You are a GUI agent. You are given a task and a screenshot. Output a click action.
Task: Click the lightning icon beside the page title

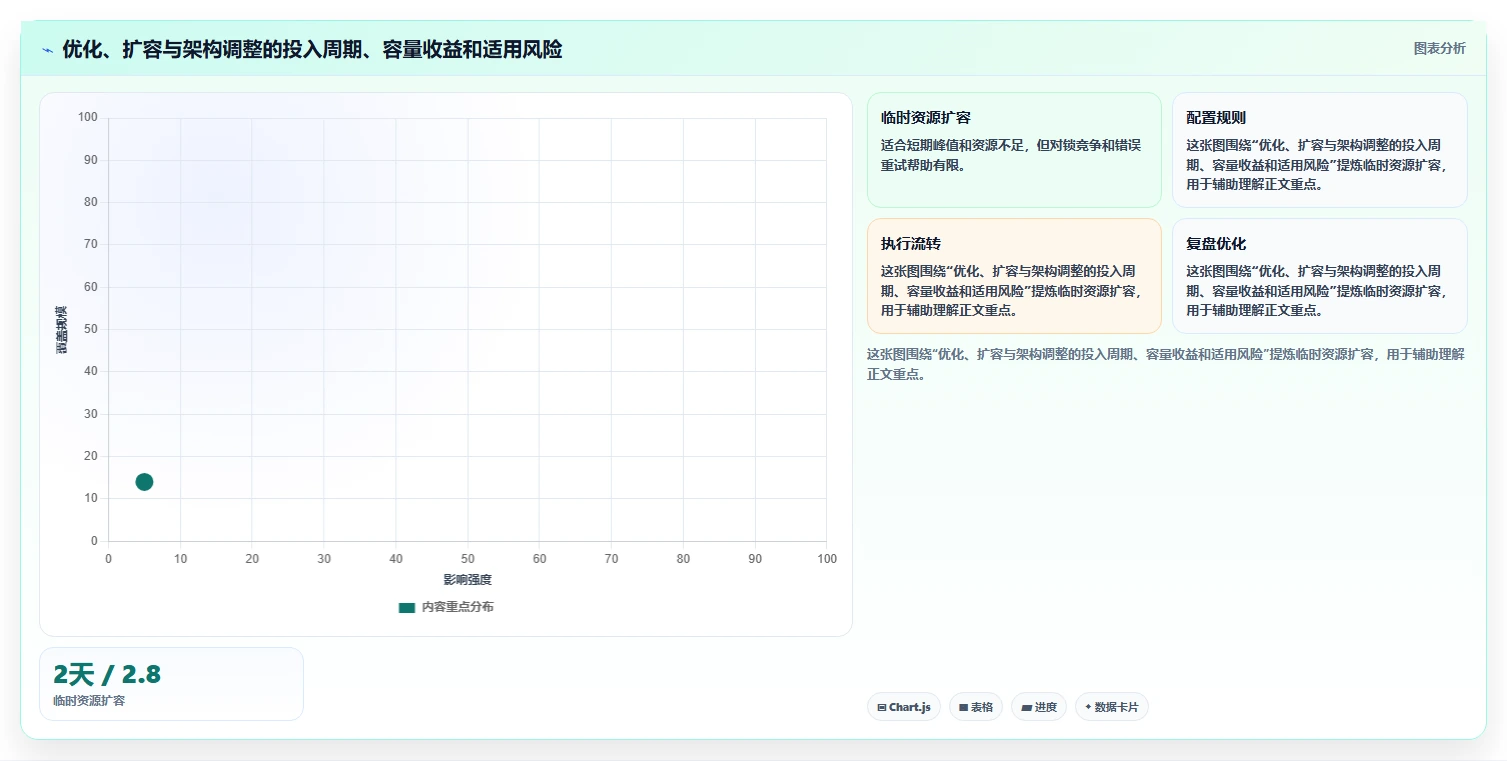pyautogui.click(x=48, y=50)
